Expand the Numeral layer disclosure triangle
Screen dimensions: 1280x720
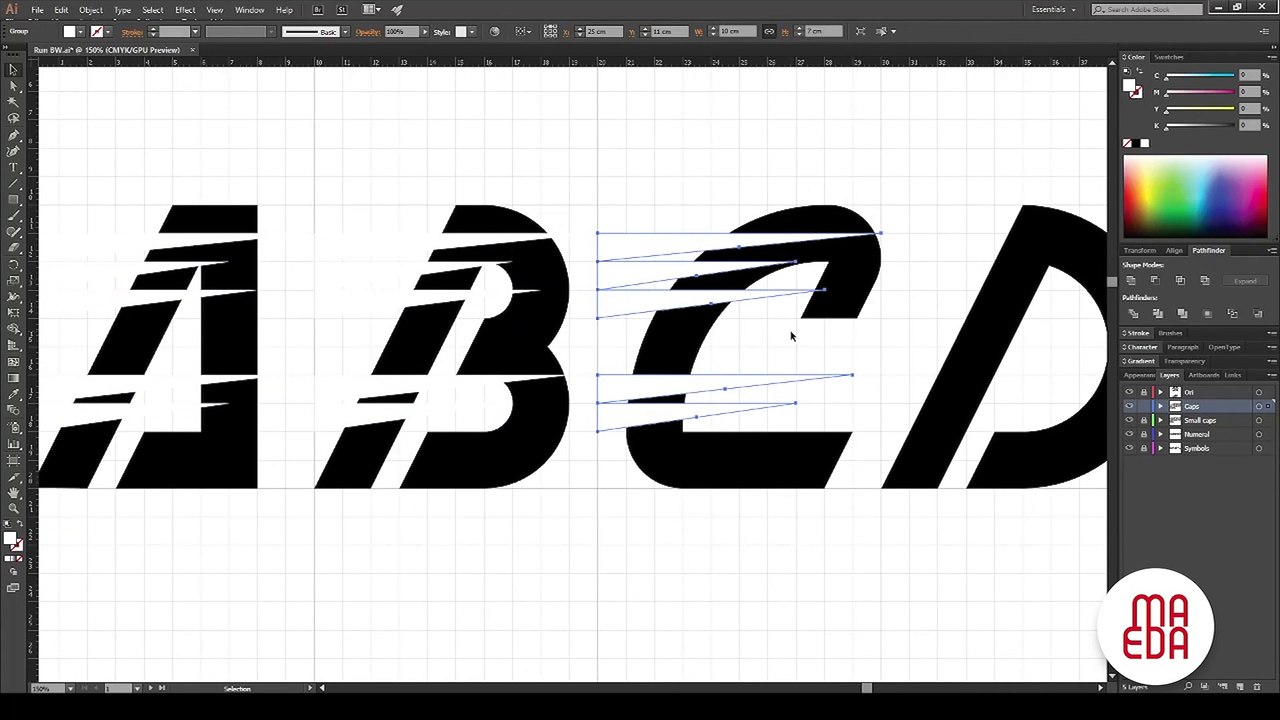(1161, 434)
